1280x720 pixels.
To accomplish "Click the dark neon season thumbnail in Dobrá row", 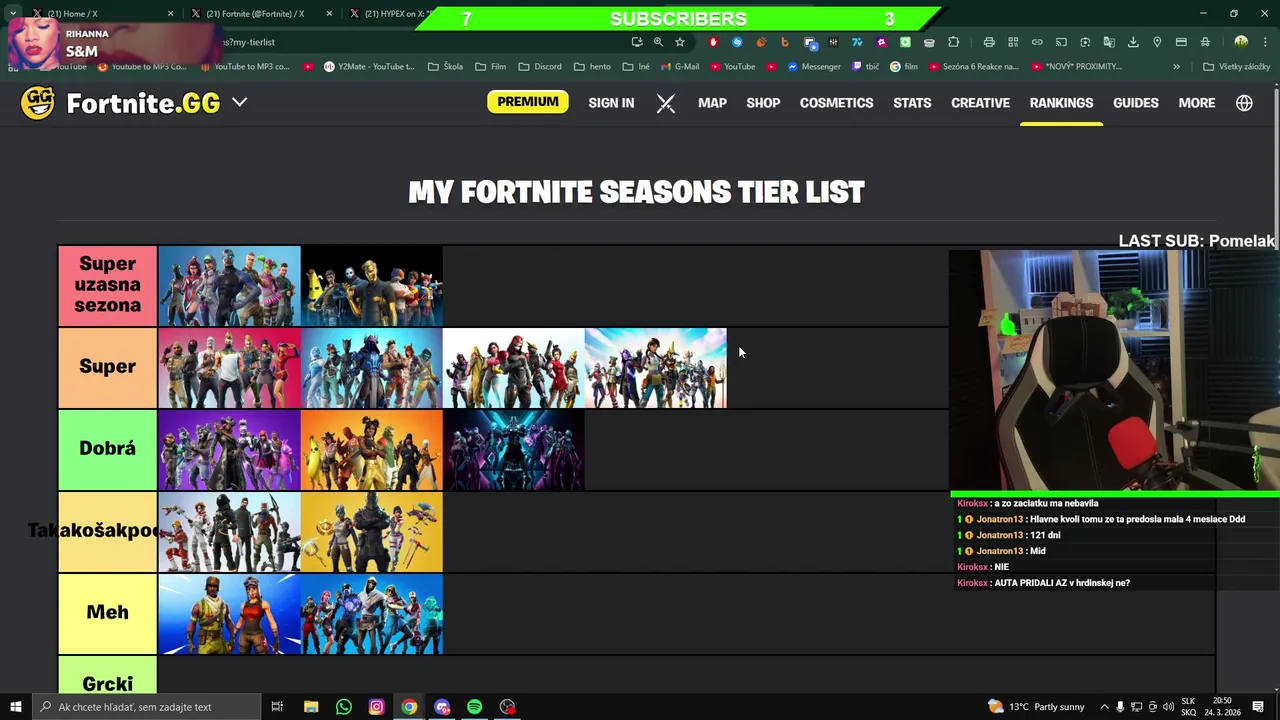I will (x=513, y=450).
